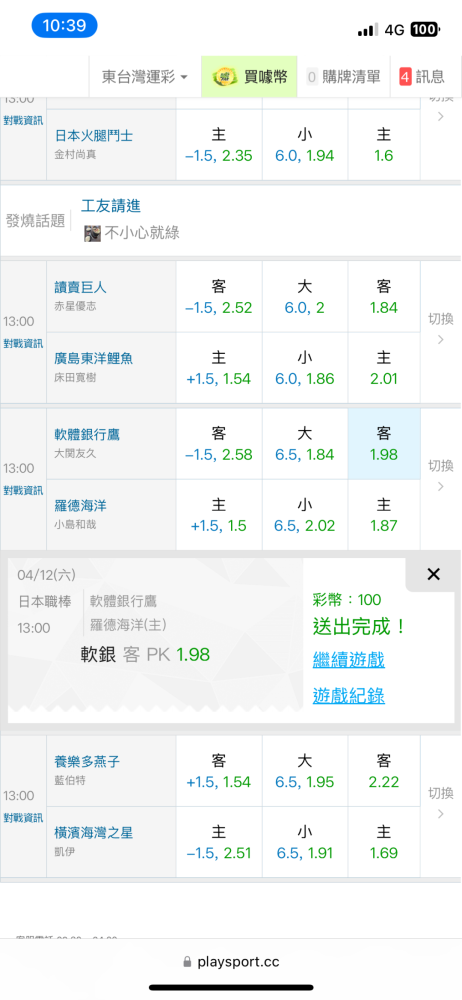Select 日本火腿鬥士 小 6.0, 1.94 total
This screenshot has width=462, height=1000.
coord(304,145)
